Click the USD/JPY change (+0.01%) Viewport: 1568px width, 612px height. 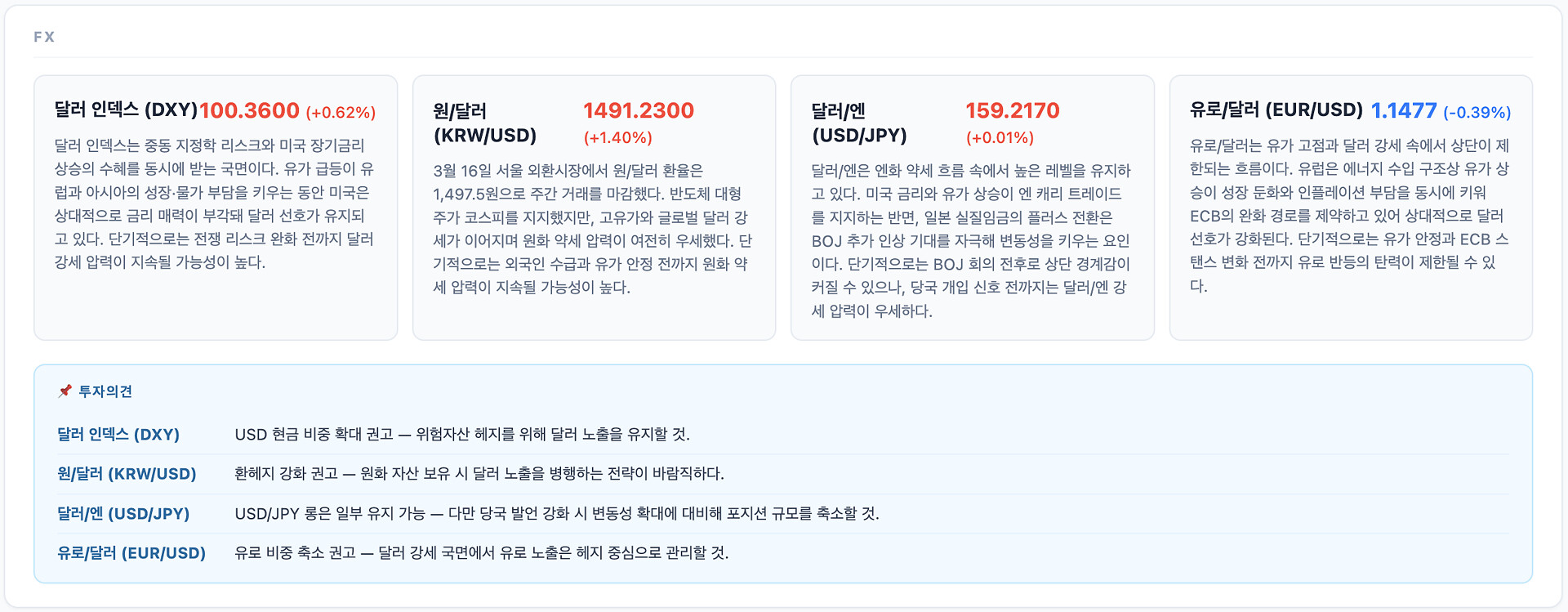point(1000,137)
